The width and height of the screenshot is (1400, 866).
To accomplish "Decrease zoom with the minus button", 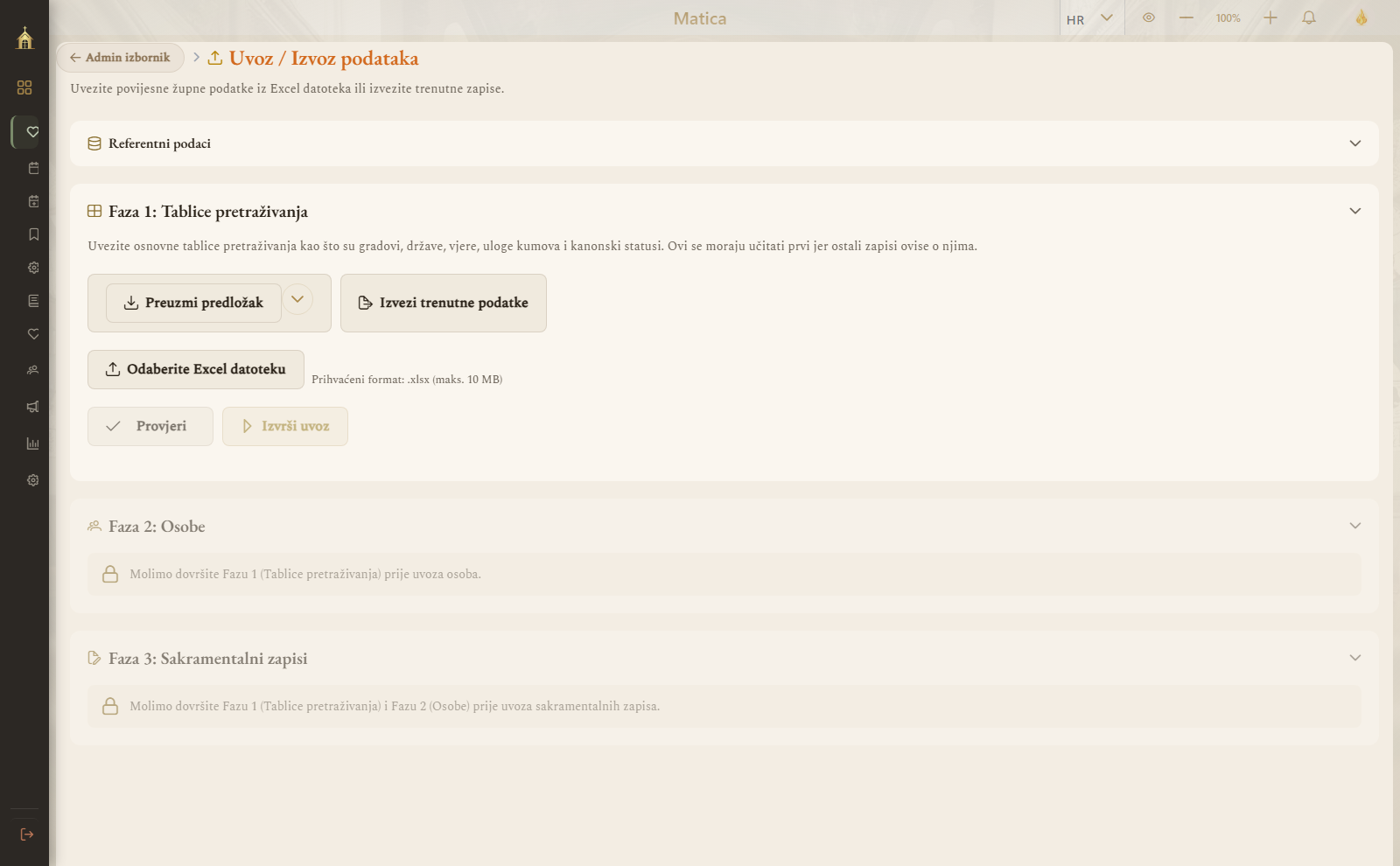I will pos(1186,17).
